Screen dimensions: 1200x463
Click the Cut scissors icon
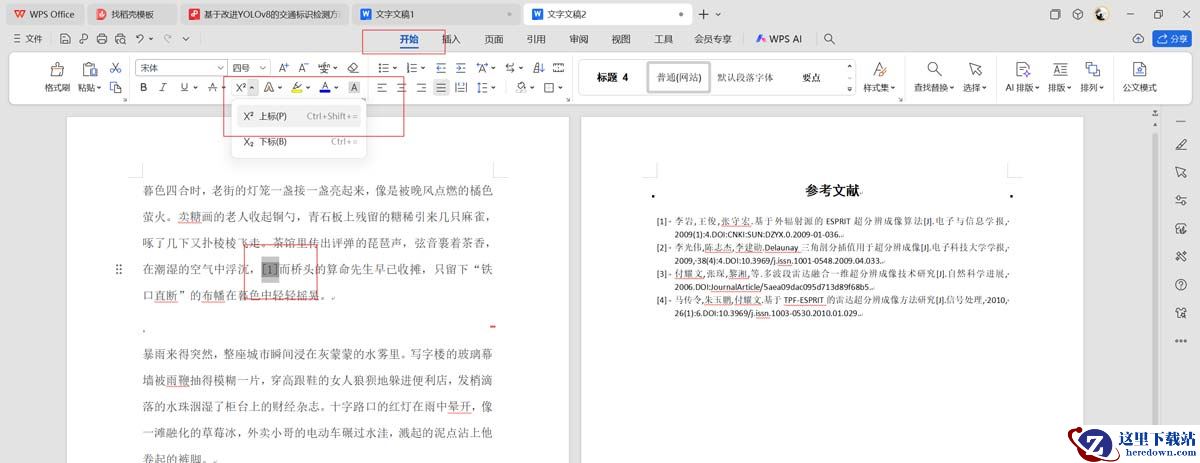coord(116,67)
